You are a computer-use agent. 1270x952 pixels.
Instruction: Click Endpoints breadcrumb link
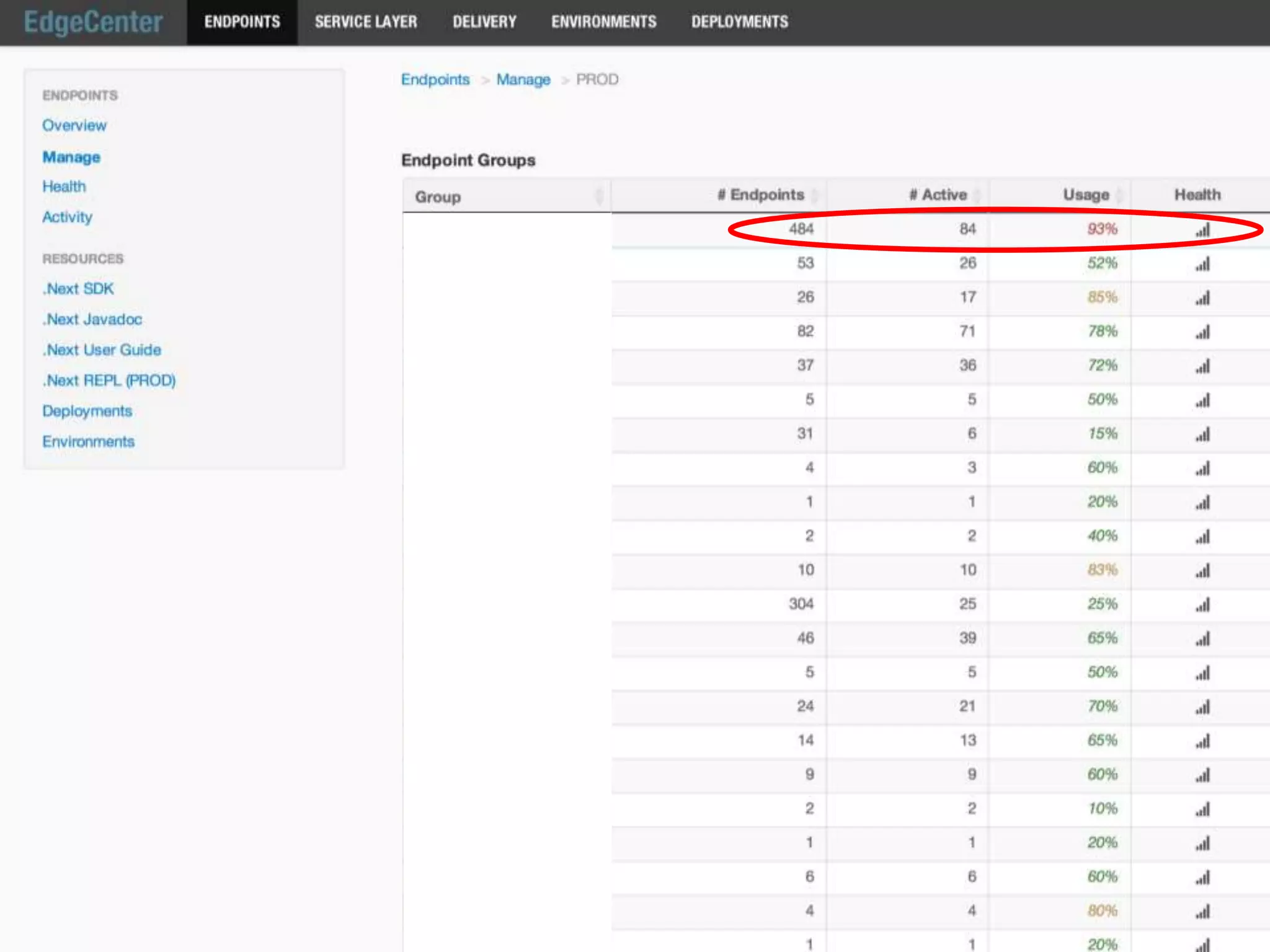click(435, 80)
